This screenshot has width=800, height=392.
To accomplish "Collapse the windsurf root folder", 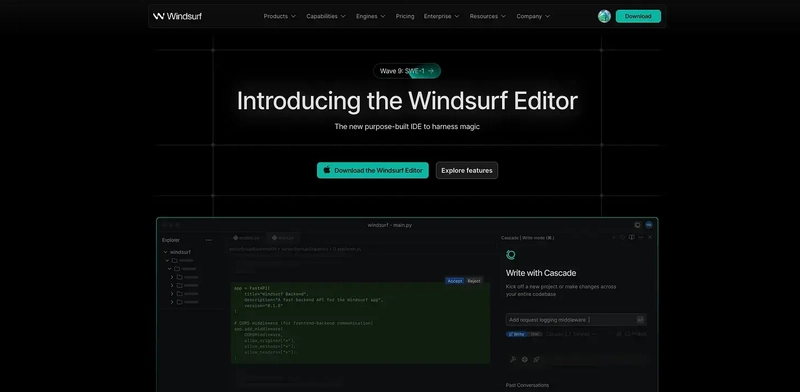I will coord(165,252).
